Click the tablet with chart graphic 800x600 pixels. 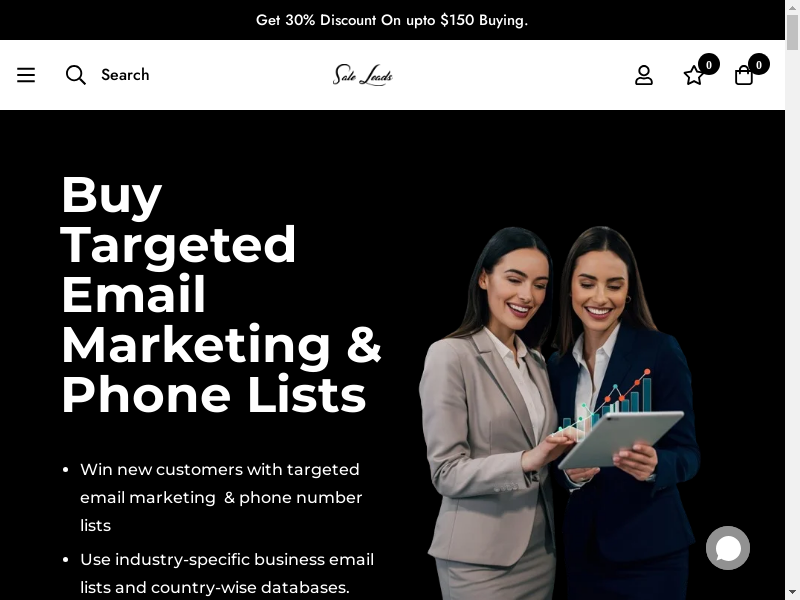pos(620,439)
